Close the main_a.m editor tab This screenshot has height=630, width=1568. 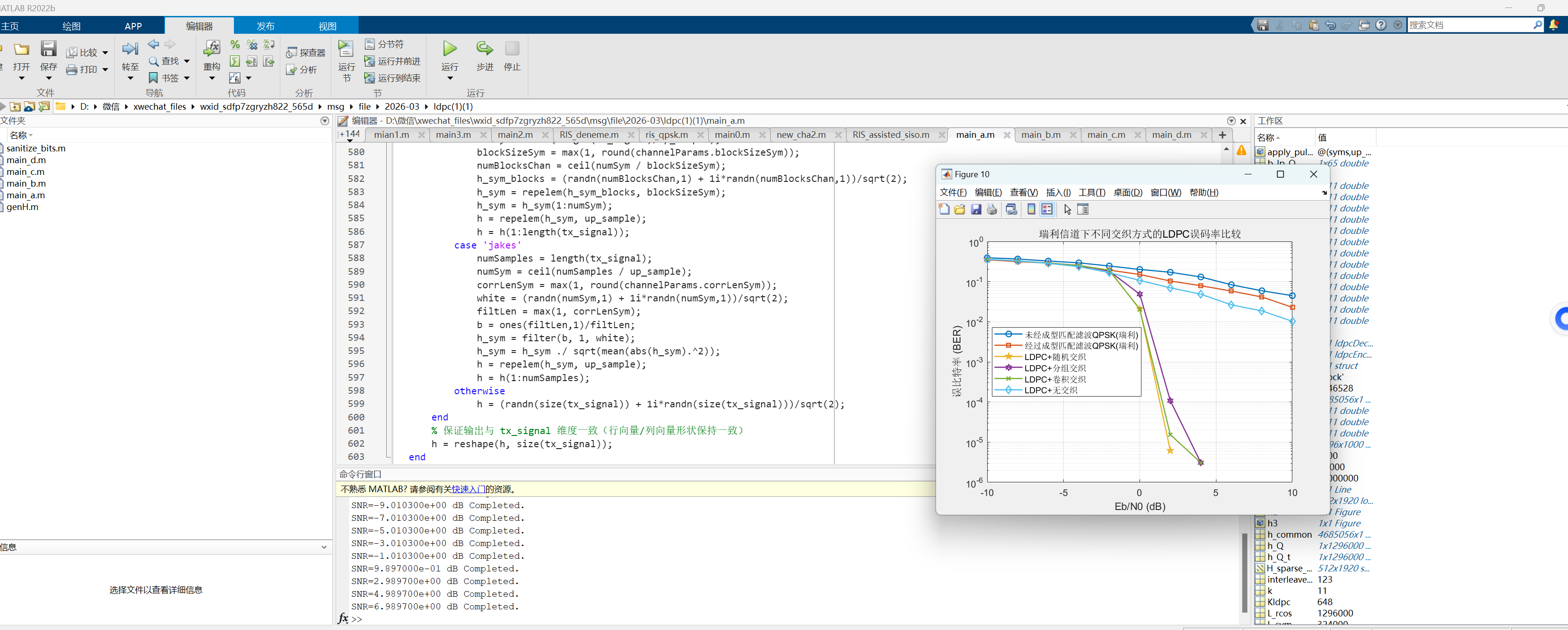coord(1007,135)
